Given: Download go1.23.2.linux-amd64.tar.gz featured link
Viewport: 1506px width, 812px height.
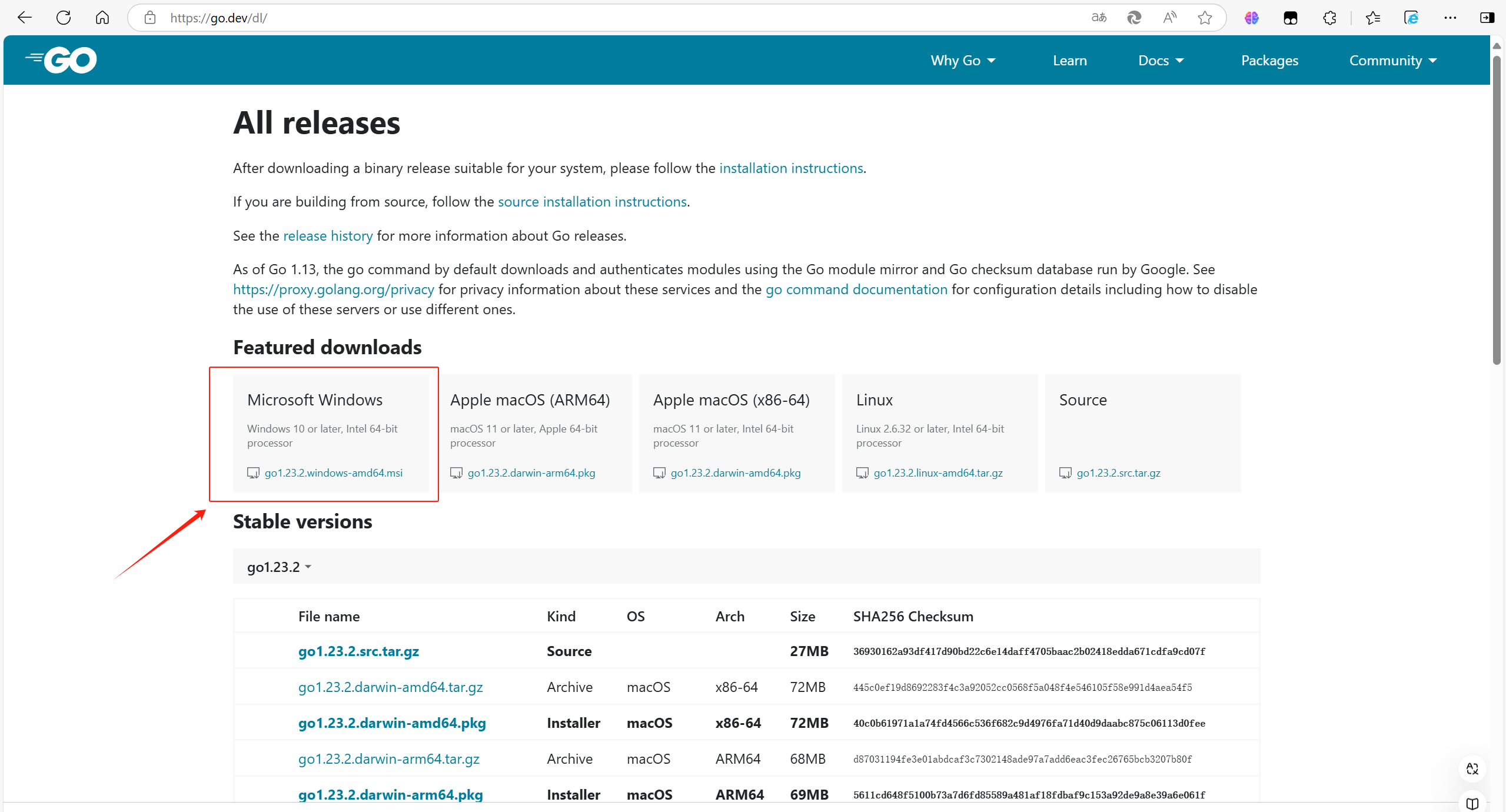Looking at the screenshot, I should (938, 473).
